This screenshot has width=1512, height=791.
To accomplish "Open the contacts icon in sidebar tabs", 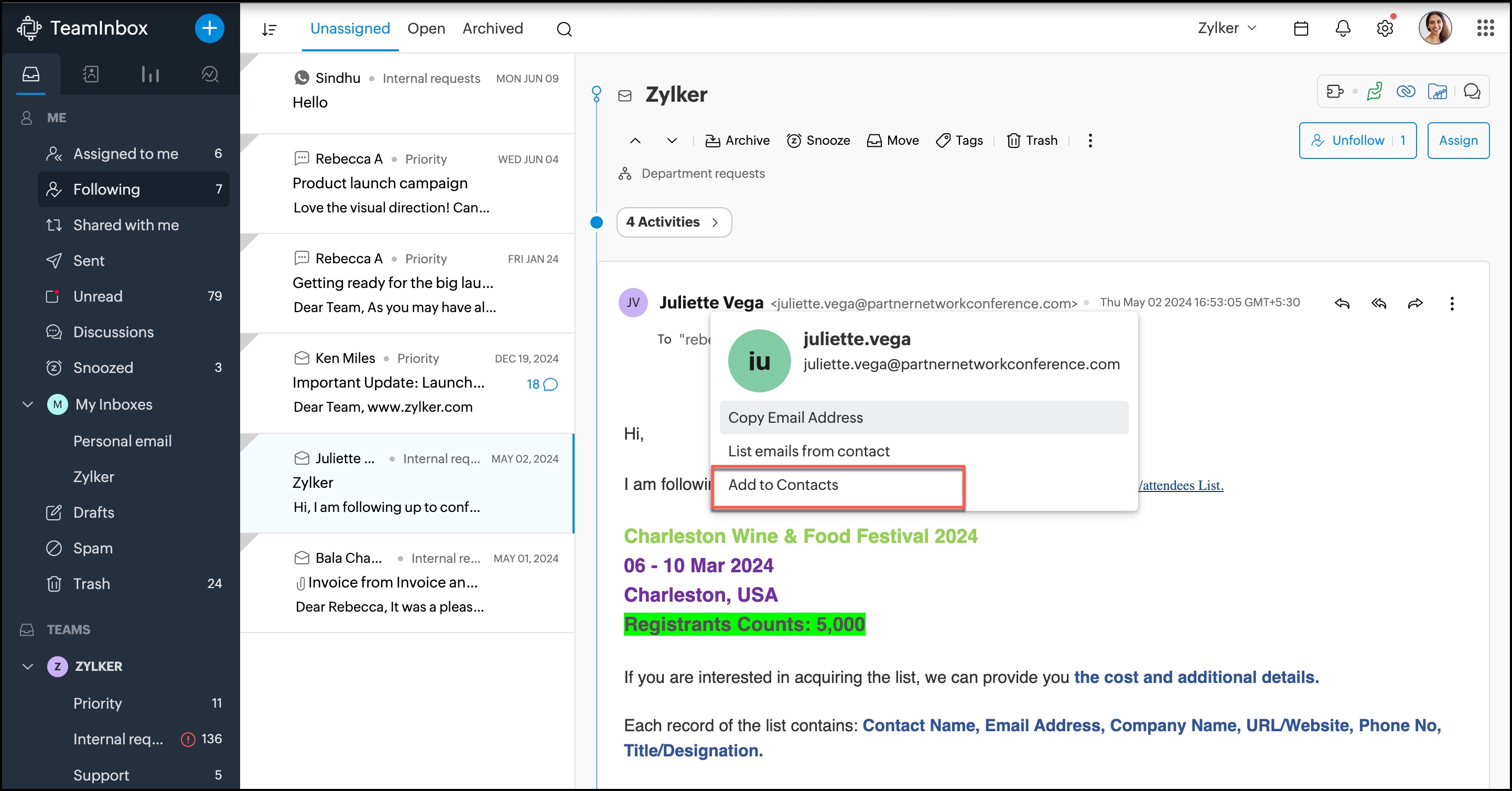I will pos(90,74).
